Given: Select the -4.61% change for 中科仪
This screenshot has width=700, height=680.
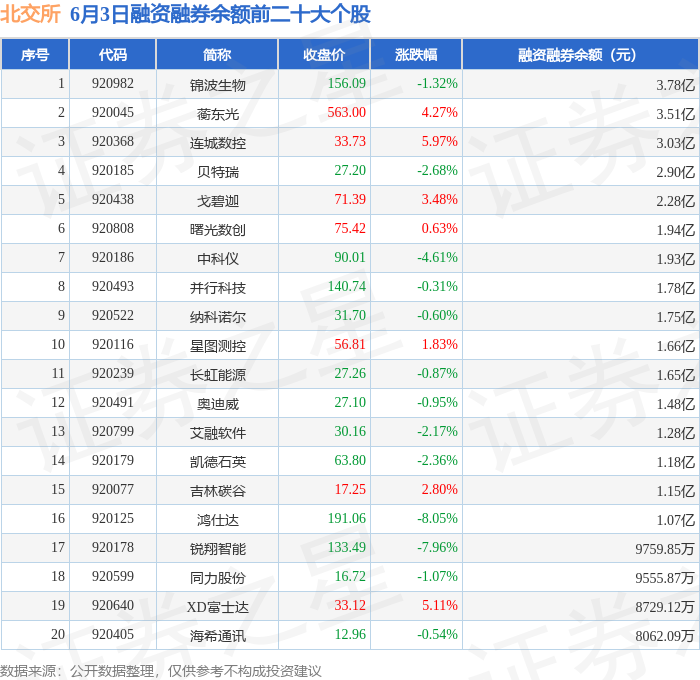Looking at the screenshot, I should pos(437,257).
